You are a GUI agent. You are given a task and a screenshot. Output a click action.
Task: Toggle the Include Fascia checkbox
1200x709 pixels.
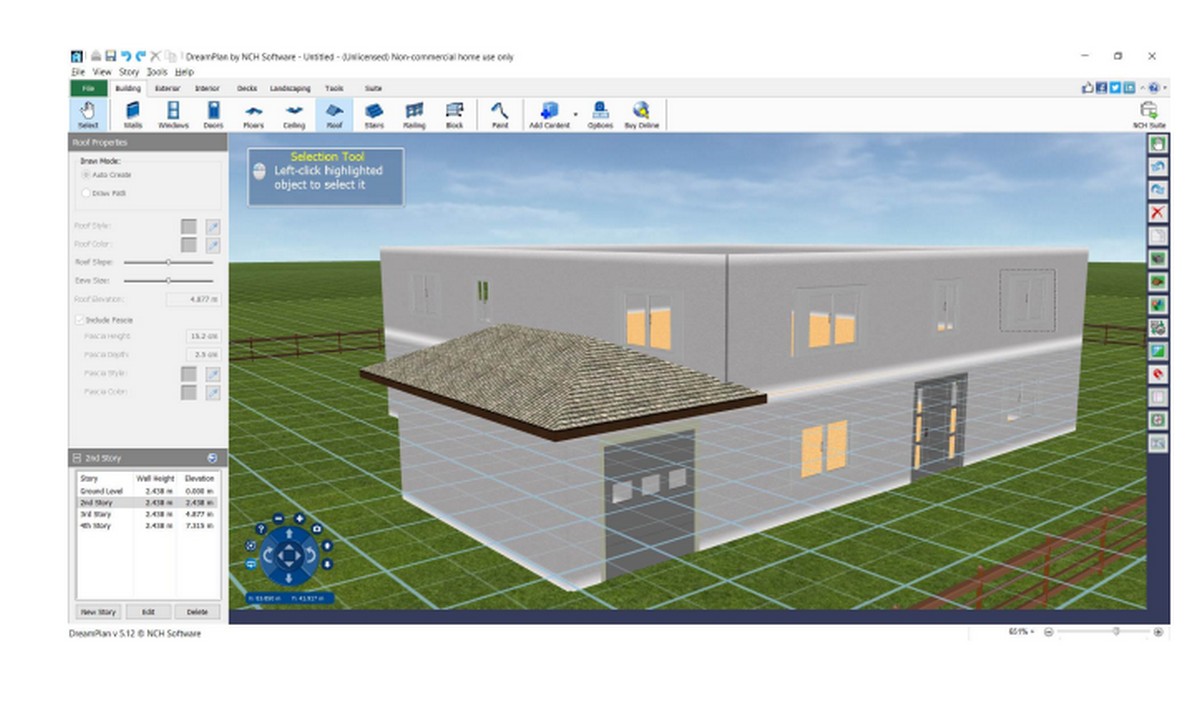point(81,320)
